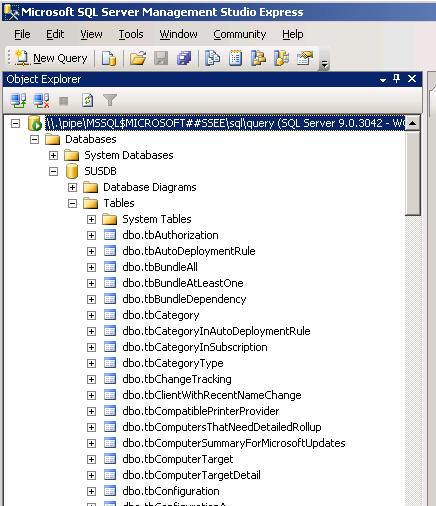Select dbo.tbComputersThatNeedDetailedRollup table
This screenshot has height=506, width=436.
[x=222, y=427]
